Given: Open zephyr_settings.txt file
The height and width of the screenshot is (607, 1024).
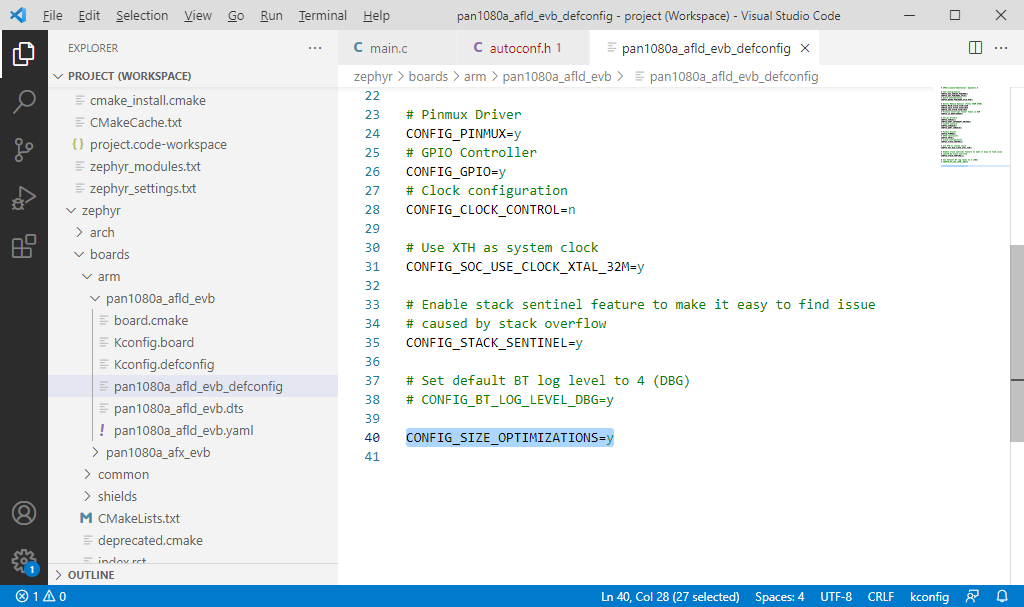Looking at the screenshot, I should (x=193, y=189).
